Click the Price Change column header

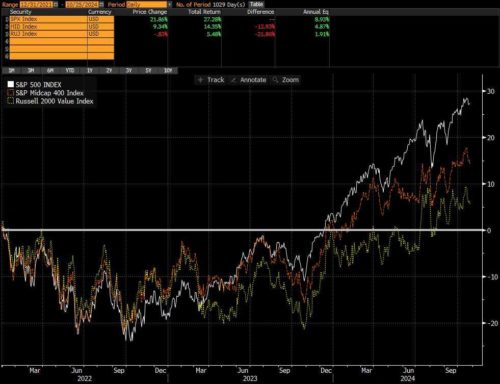tap(150, 12)
